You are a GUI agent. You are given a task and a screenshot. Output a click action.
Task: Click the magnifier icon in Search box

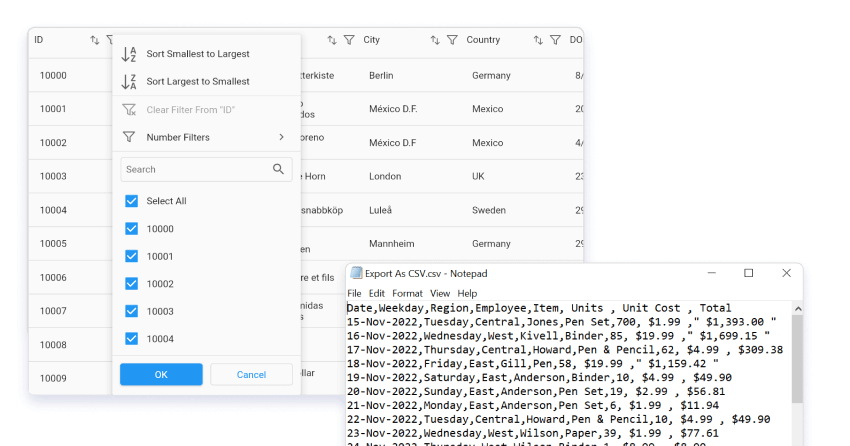[x=279, y=169]
